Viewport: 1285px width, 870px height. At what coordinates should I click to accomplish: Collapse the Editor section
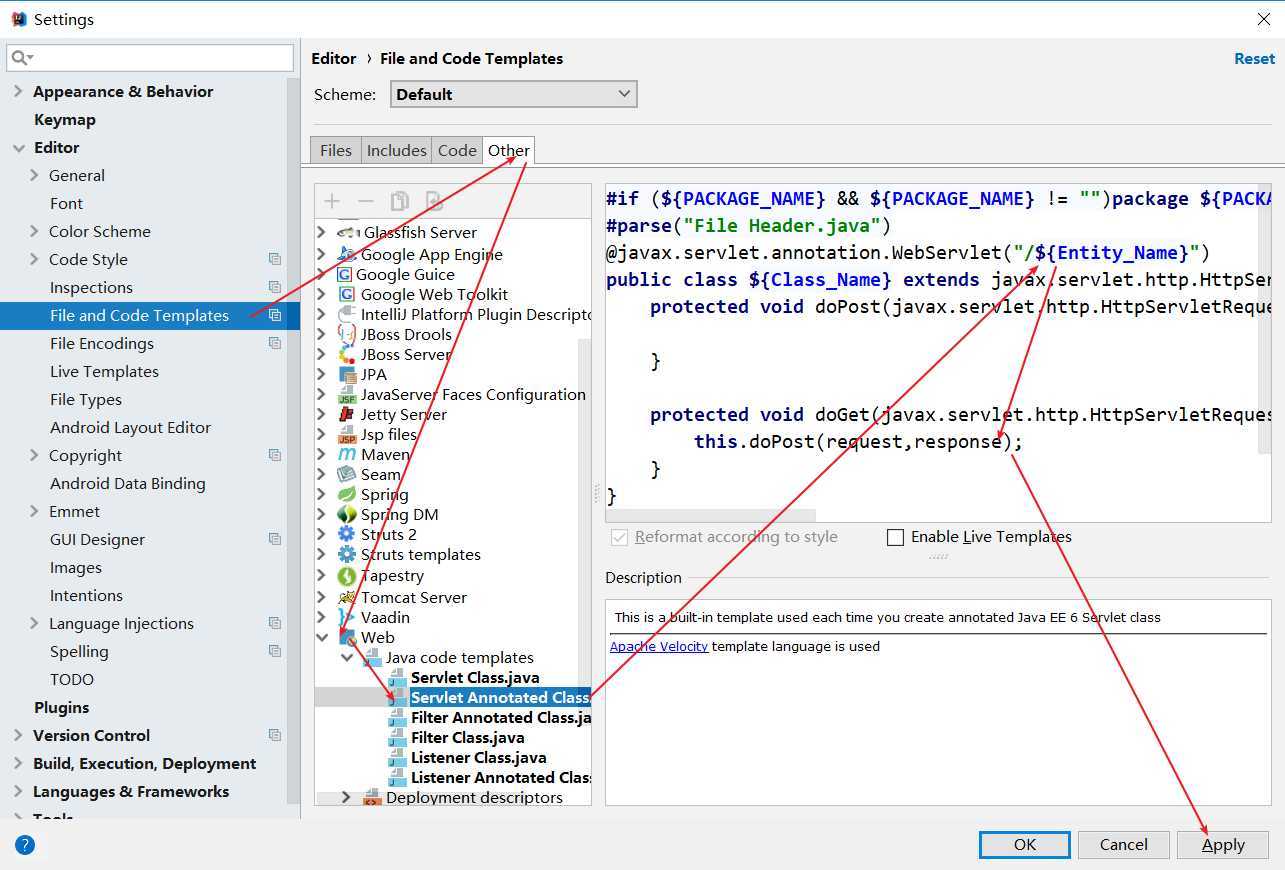coord(18,147)
